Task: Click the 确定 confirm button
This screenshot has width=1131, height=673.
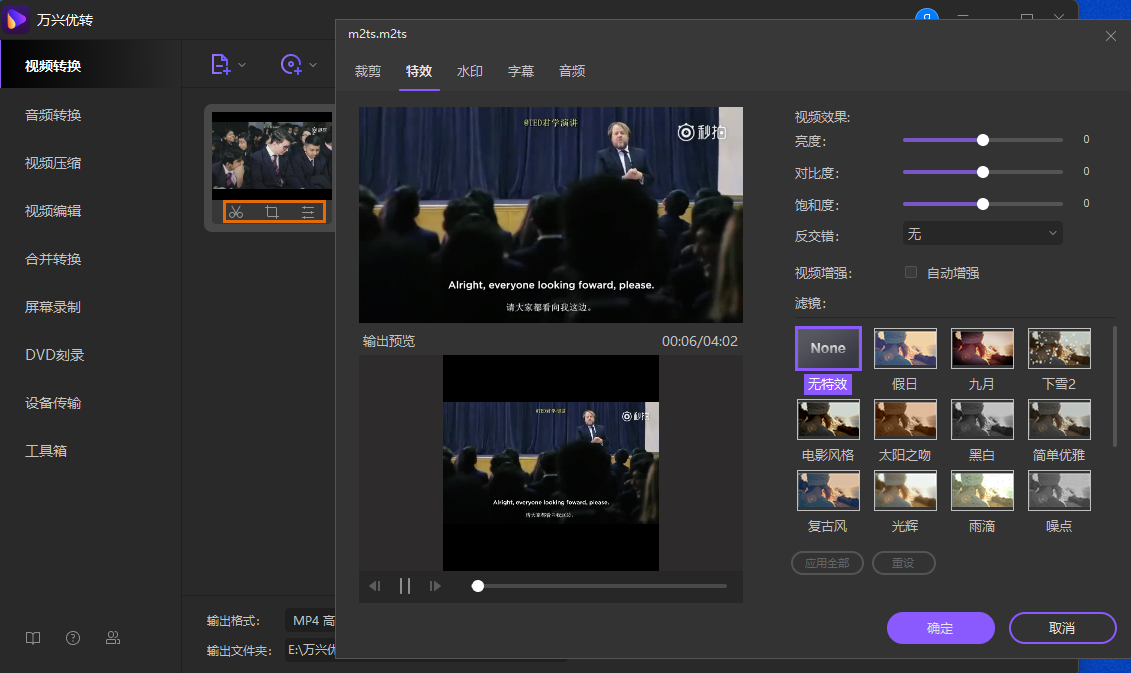Action: click(x=940, y=628)
